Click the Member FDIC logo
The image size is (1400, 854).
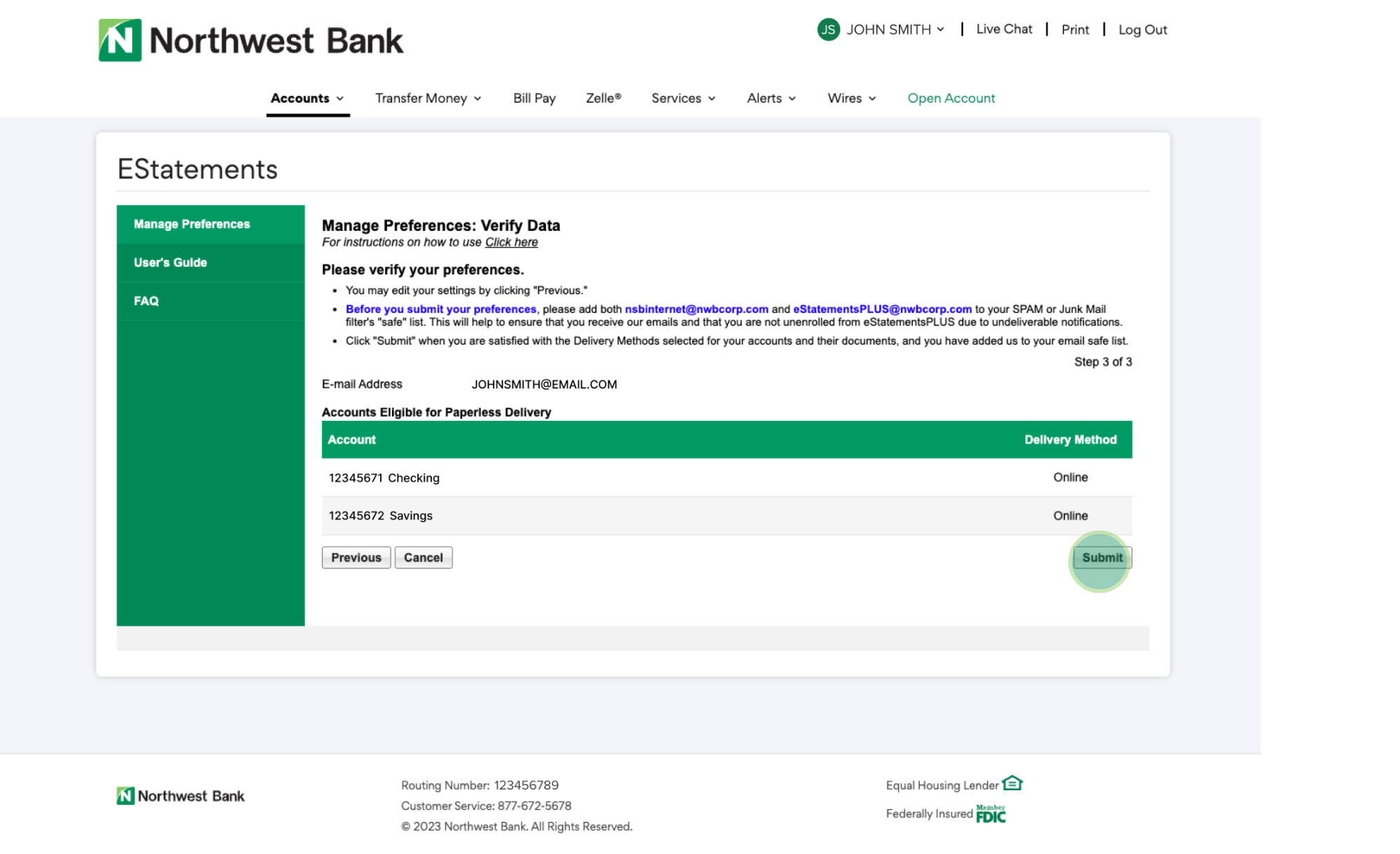[990, 814]
